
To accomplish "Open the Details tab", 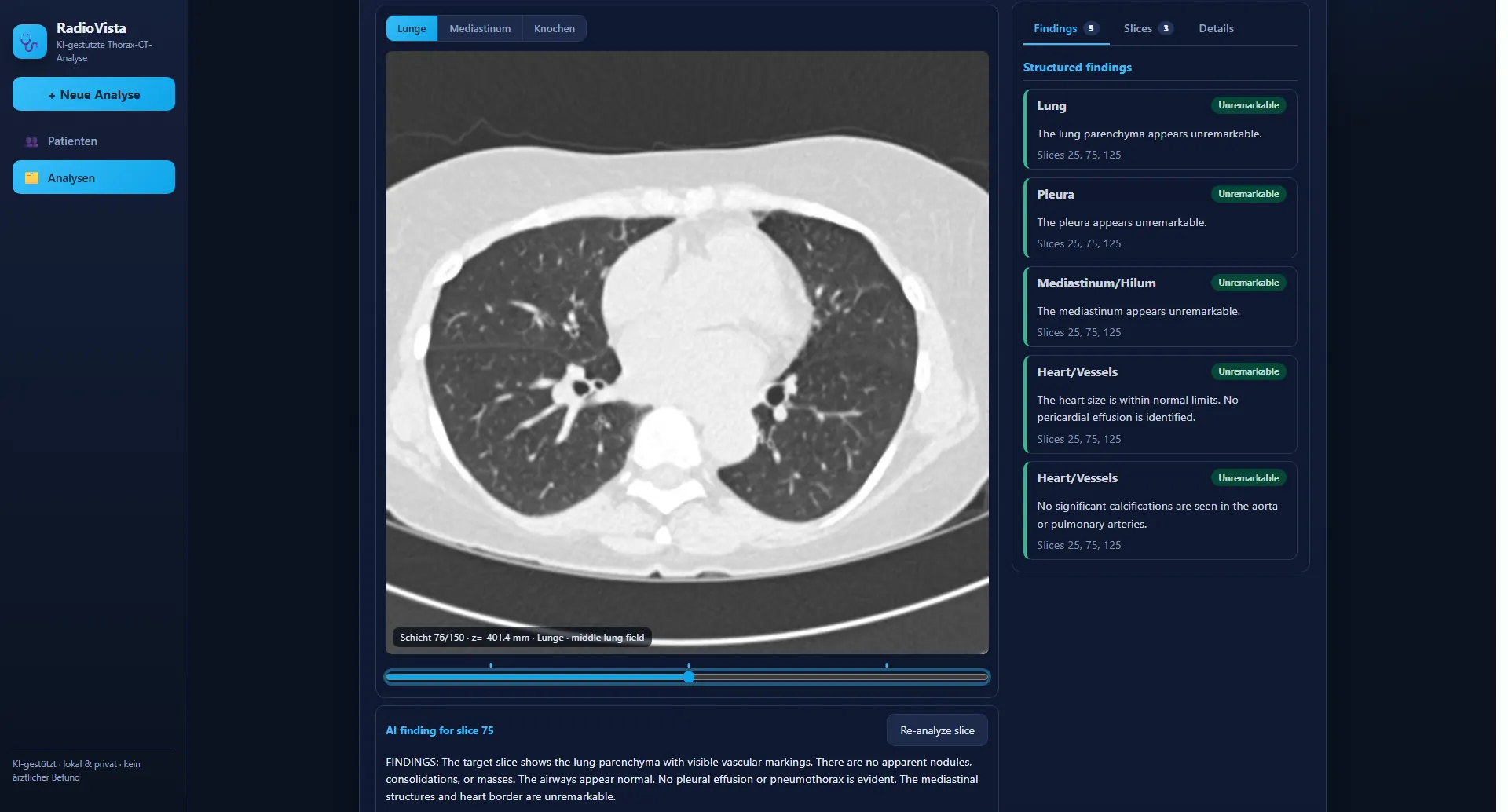I will coord(1216,28).
